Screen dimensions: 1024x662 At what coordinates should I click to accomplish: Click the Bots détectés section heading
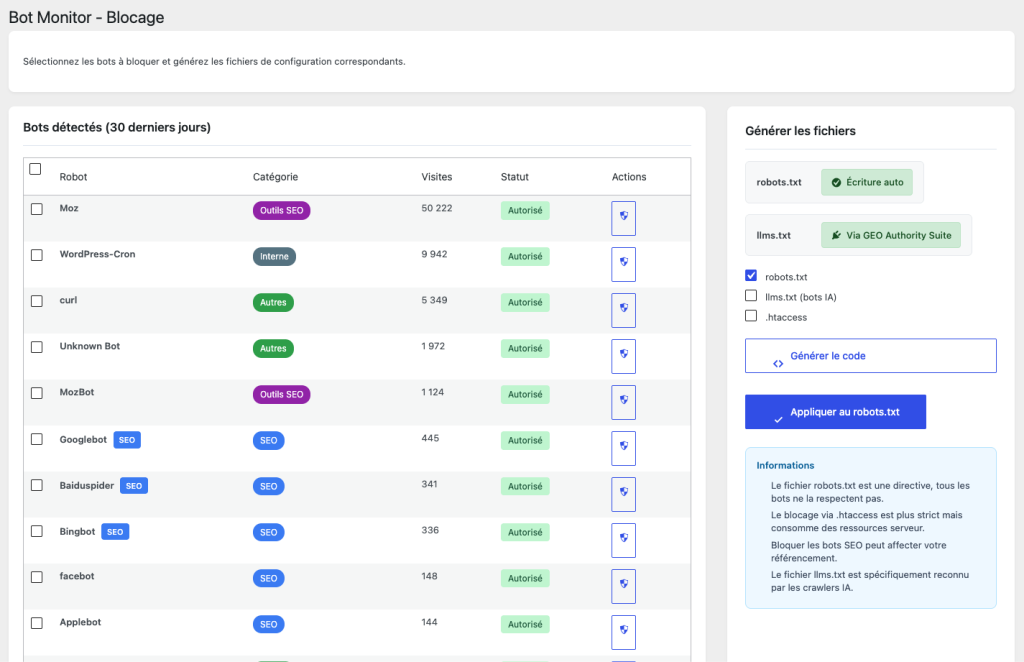tap(117, 127)
